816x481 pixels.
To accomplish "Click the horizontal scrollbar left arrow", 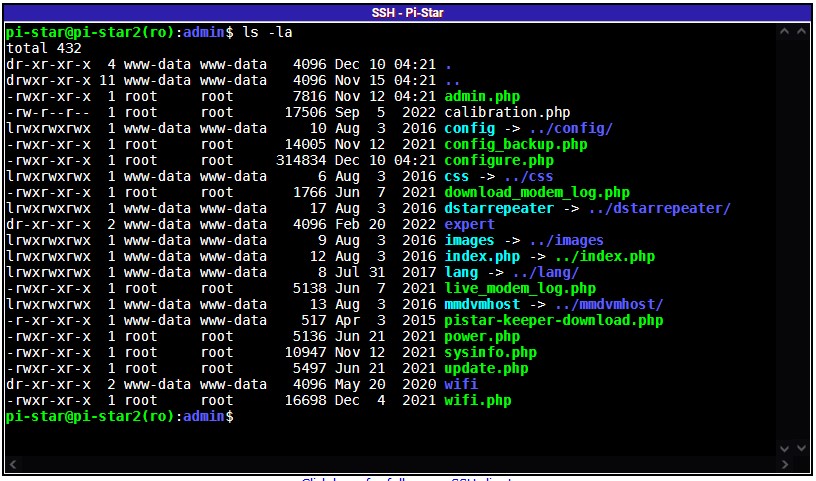I will 13,464.
